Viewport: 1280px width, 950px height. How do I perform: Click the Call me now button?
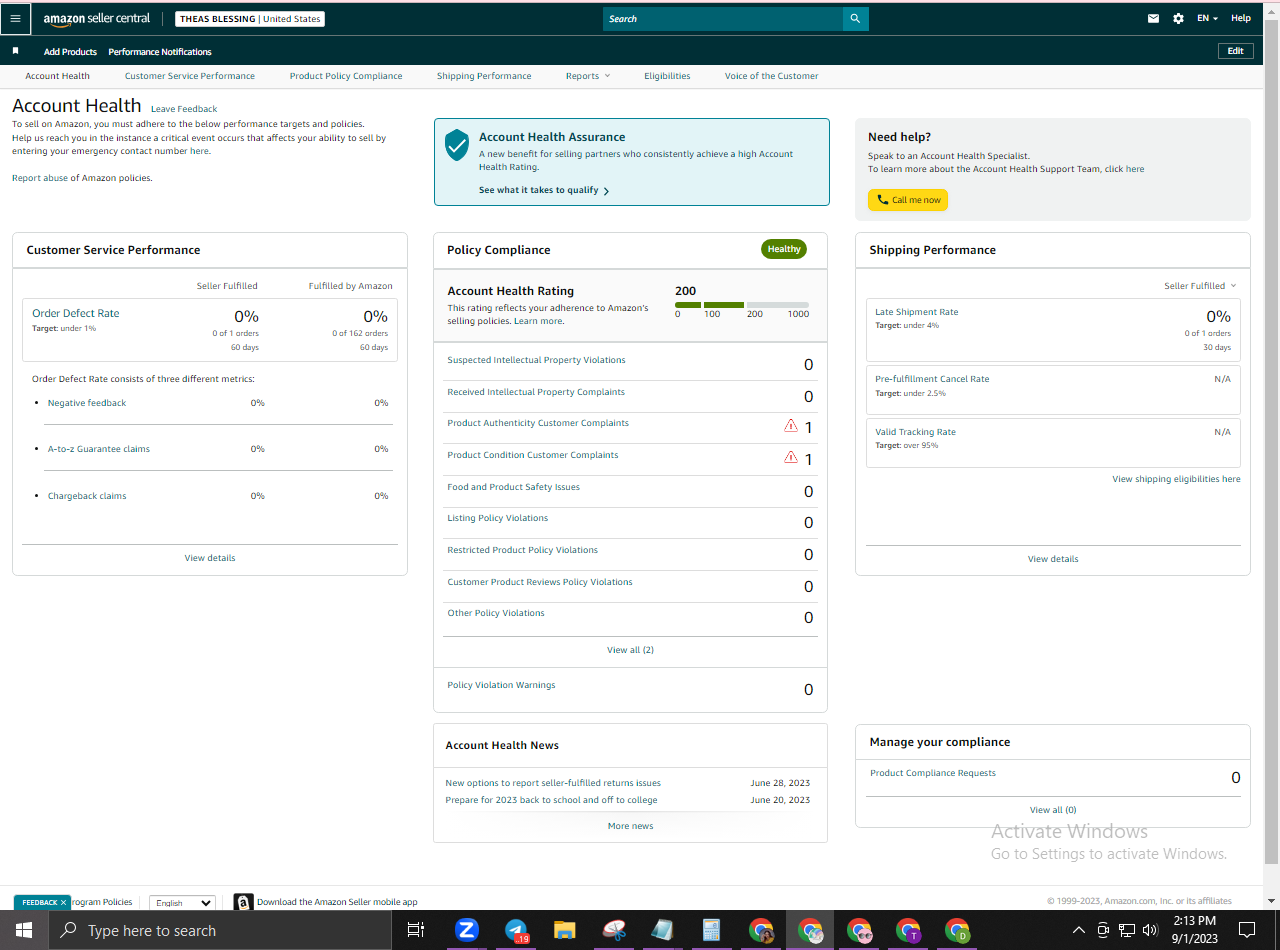pos(908,200)
